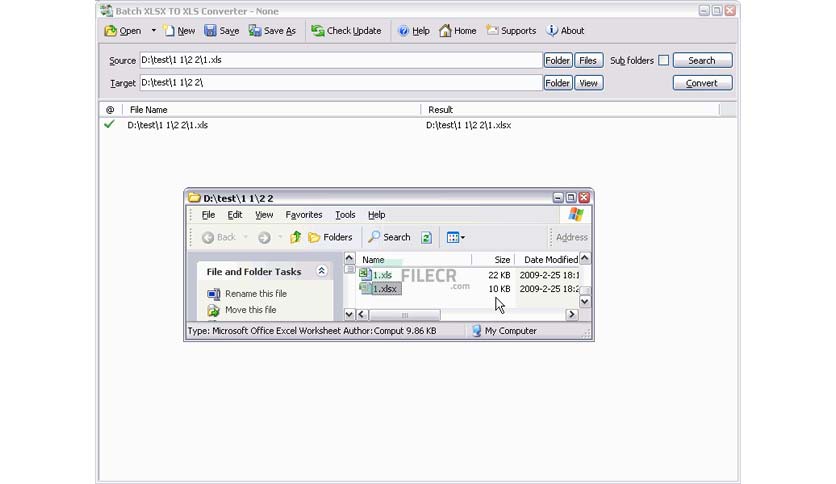Open the Edit menu in Explorer window
The width and height of the screenshot is (836, 484).
tap(235, 215)
